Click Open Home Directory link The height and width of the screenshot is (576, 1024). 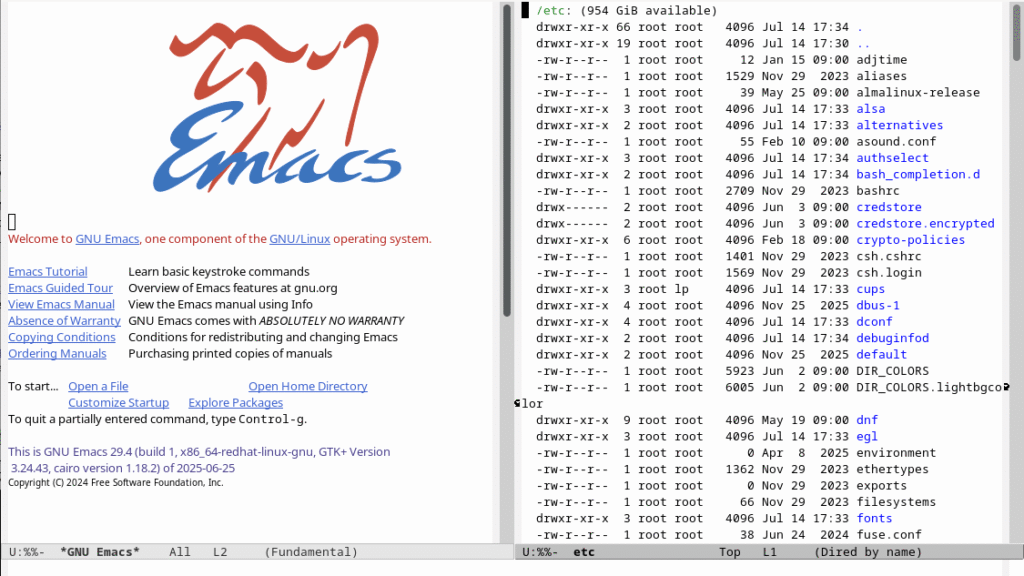click(x=308, y=386)
